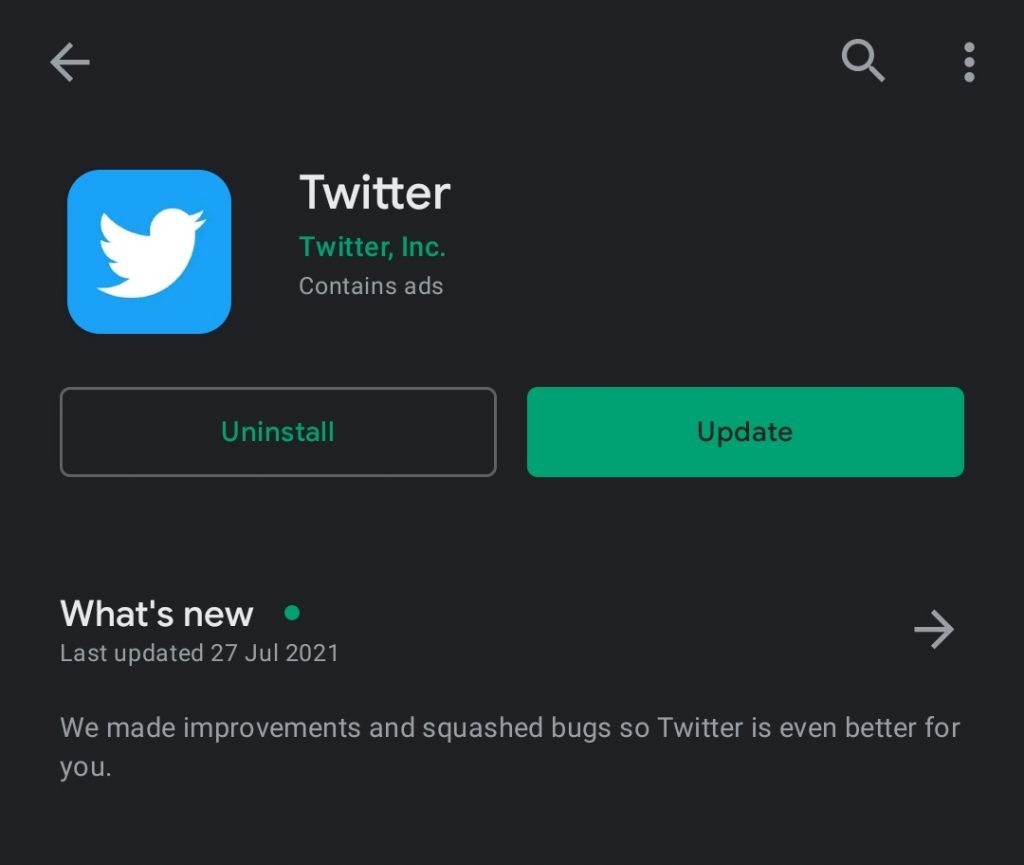Tap the Contains ads label
Image resolution: width=1024 pixels, height=865 pixels.
(x=371, y=286)
